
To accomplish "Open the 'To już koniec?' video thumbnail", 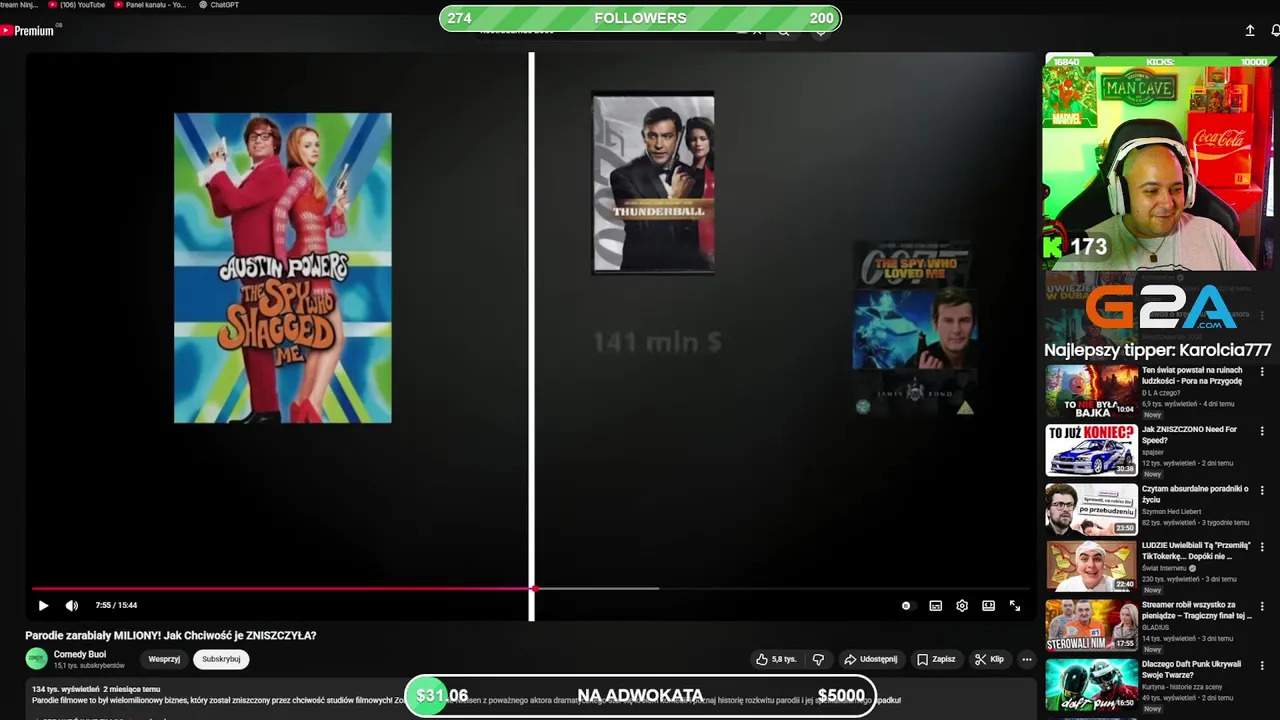I will click(x=1092, y=450).
